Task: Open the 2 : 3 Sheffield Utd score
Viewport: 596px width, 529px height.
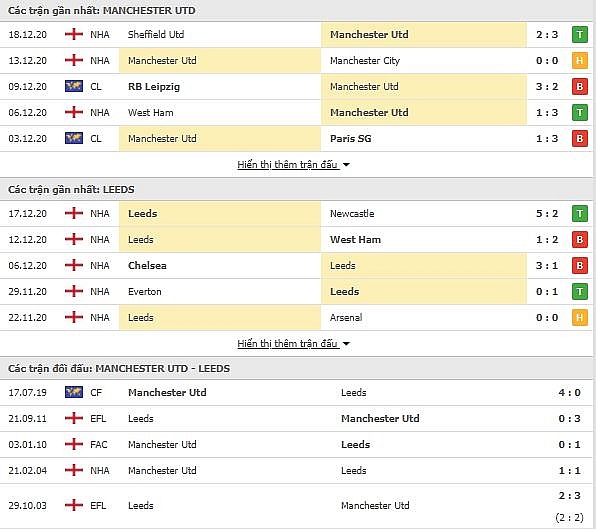Action: (x=547, y=35)
